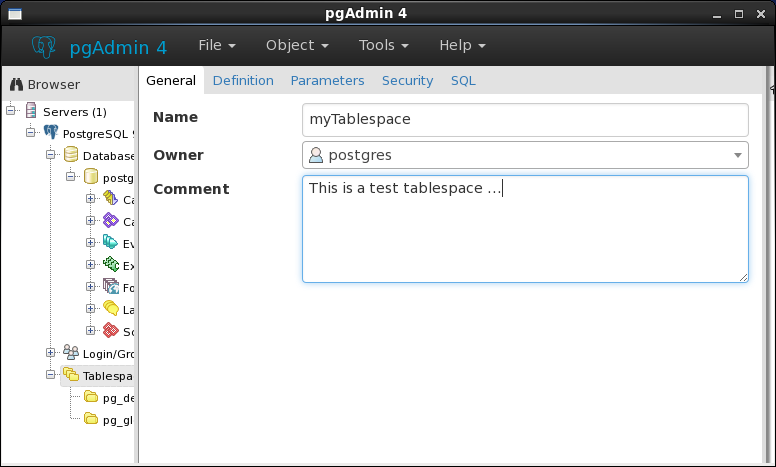Screen dimensions: 776x467
Task: Click the yellow Languages speech-bubble icon
Action: [x=111, y=308]
